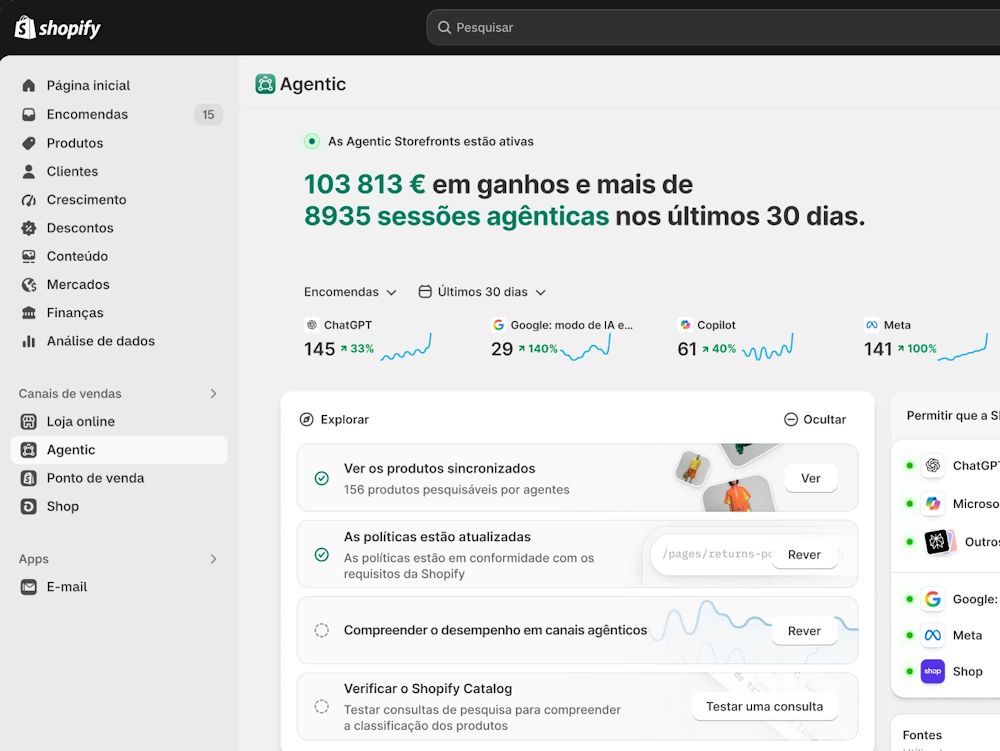Click the bar chart icon beside Análise de dados
This screenshot has width=1000, height=751.
point(29,341)
